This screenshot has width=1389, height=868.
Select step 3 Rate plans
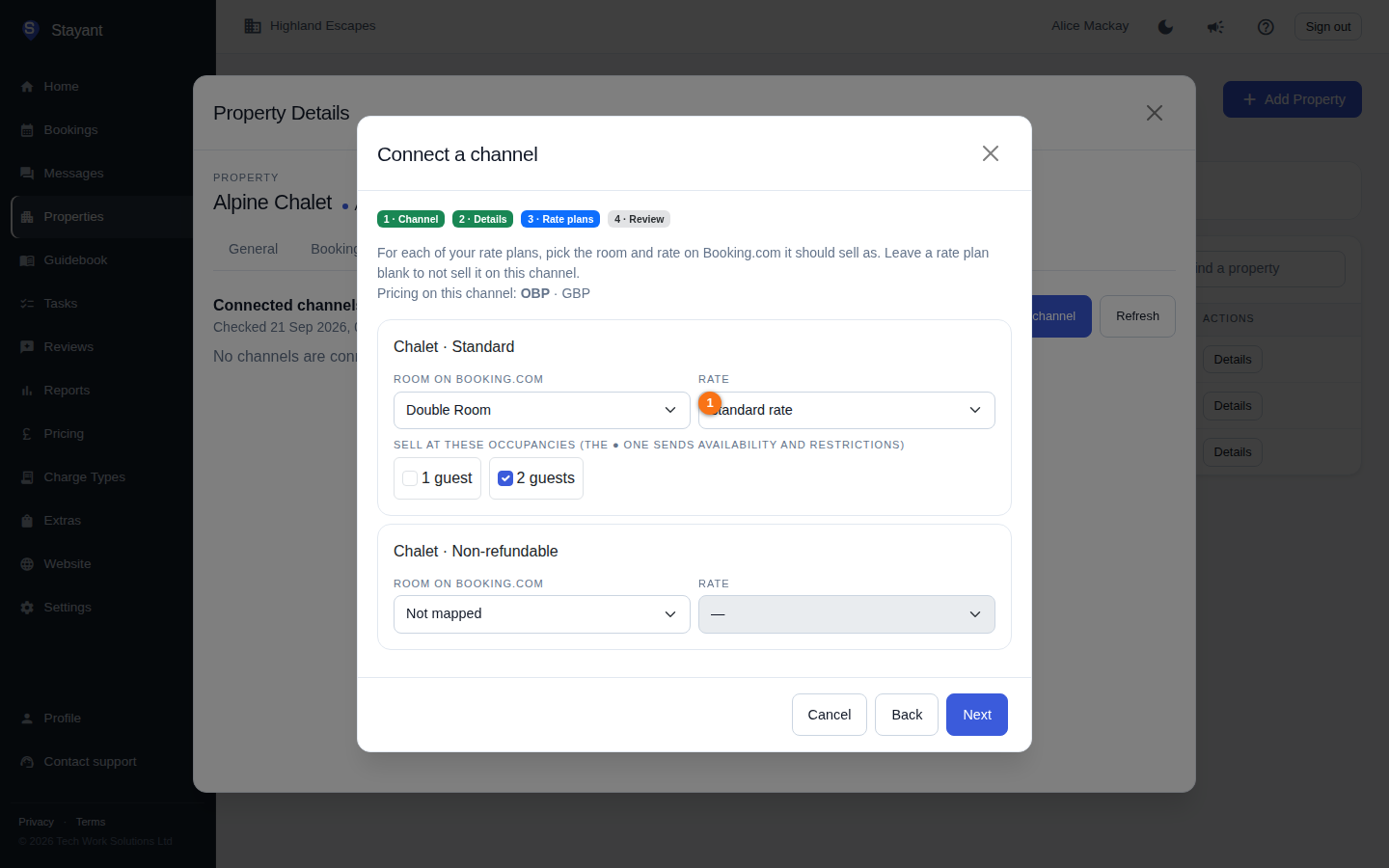[x=560, y=219]
